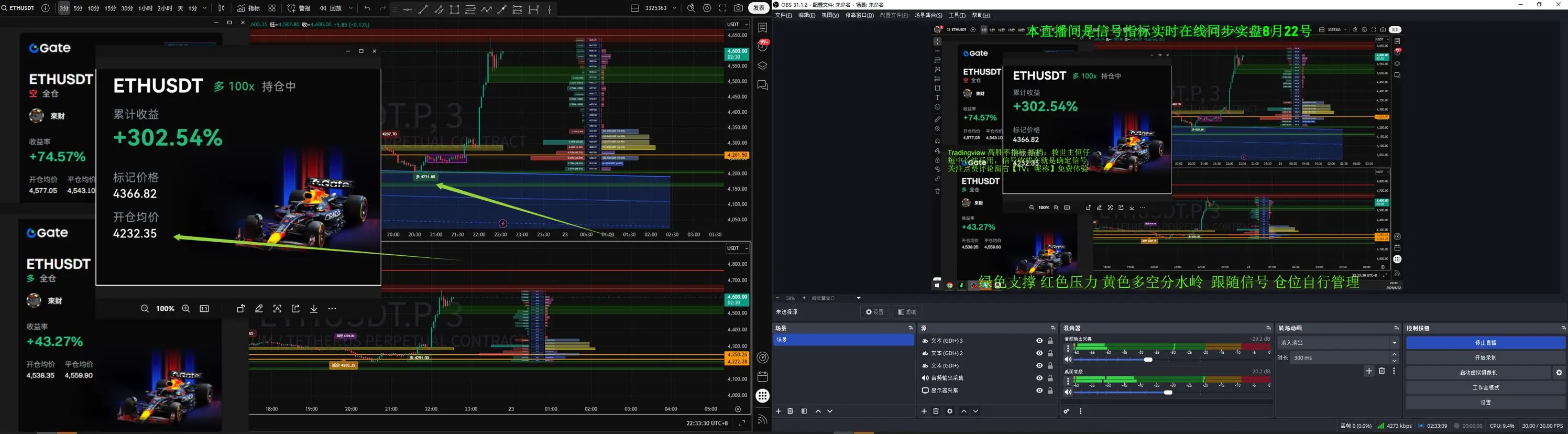Hide the 文本 (GDI+) 3 source
1568x434 pixels.
[x=1039, y=341]
